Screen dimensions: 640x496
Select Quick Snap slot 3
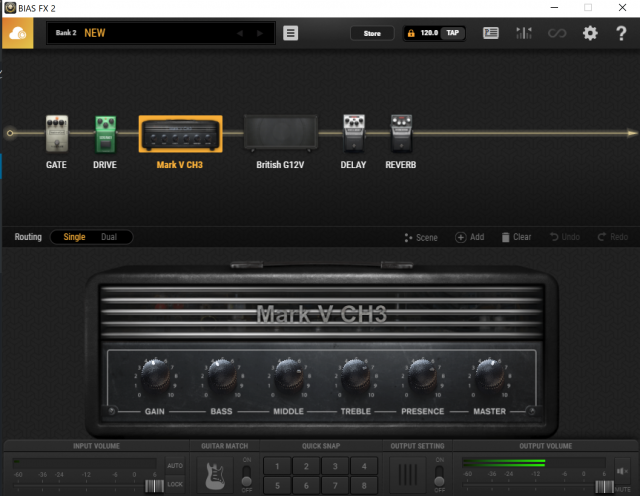click(x=335, y=466)
